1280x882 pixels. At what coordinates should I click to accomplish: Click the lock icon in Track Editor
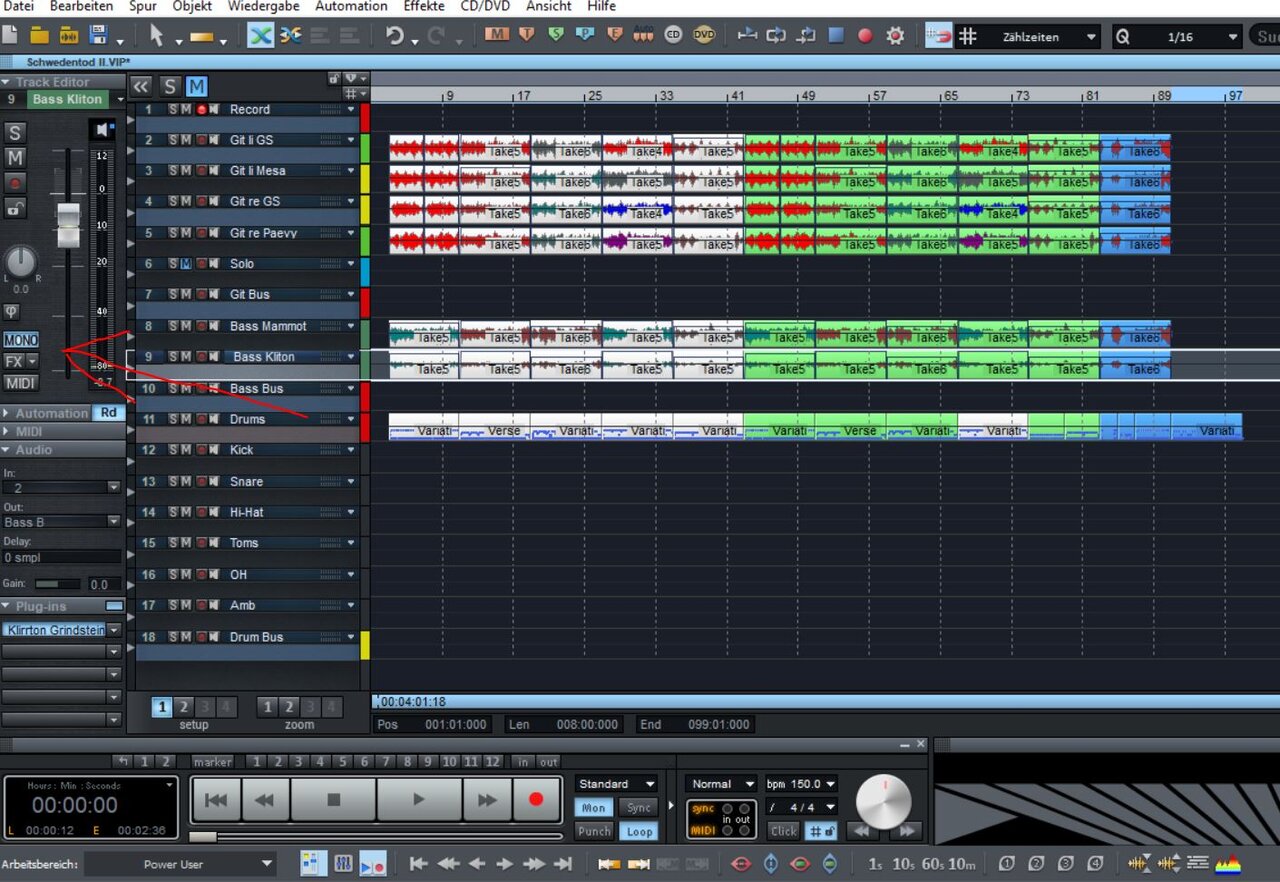pos(15,208)
